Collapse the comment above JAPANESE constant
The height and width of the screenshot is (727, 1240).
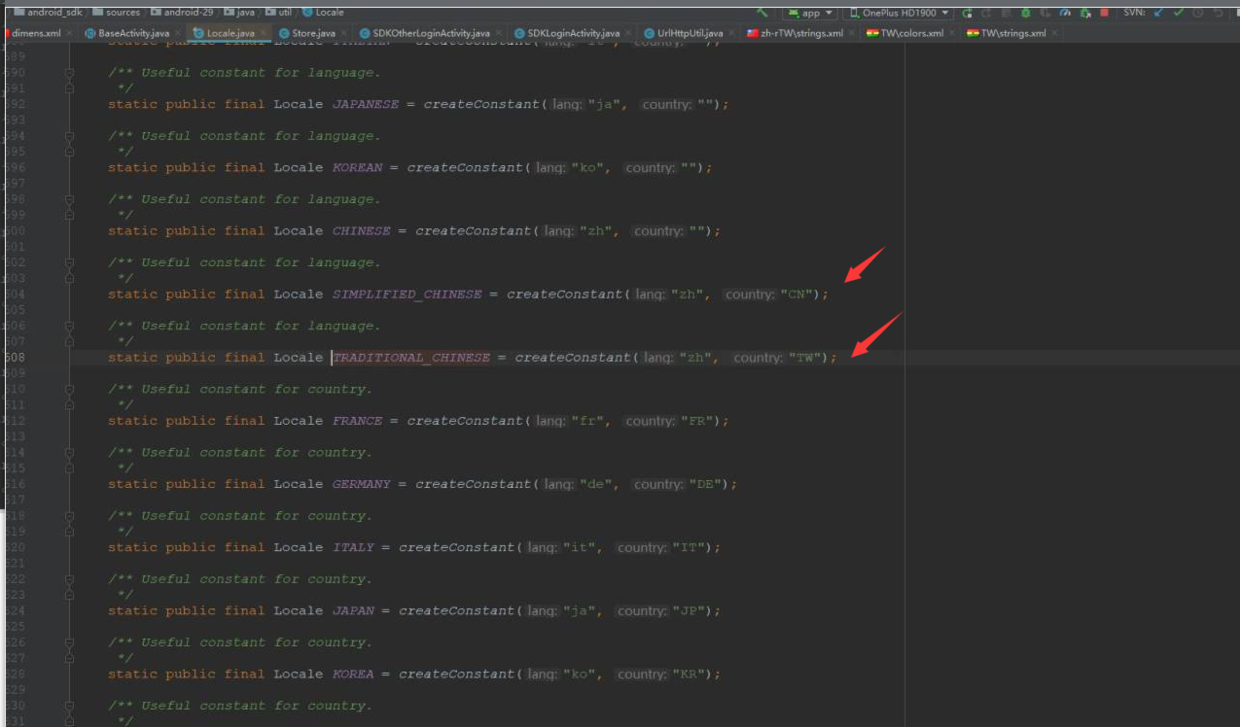69,73
